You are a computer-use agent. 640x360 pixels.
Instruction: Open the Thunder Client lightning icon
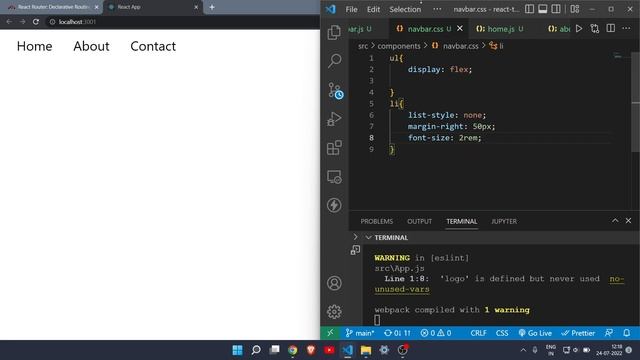click(x=334, y=205)
